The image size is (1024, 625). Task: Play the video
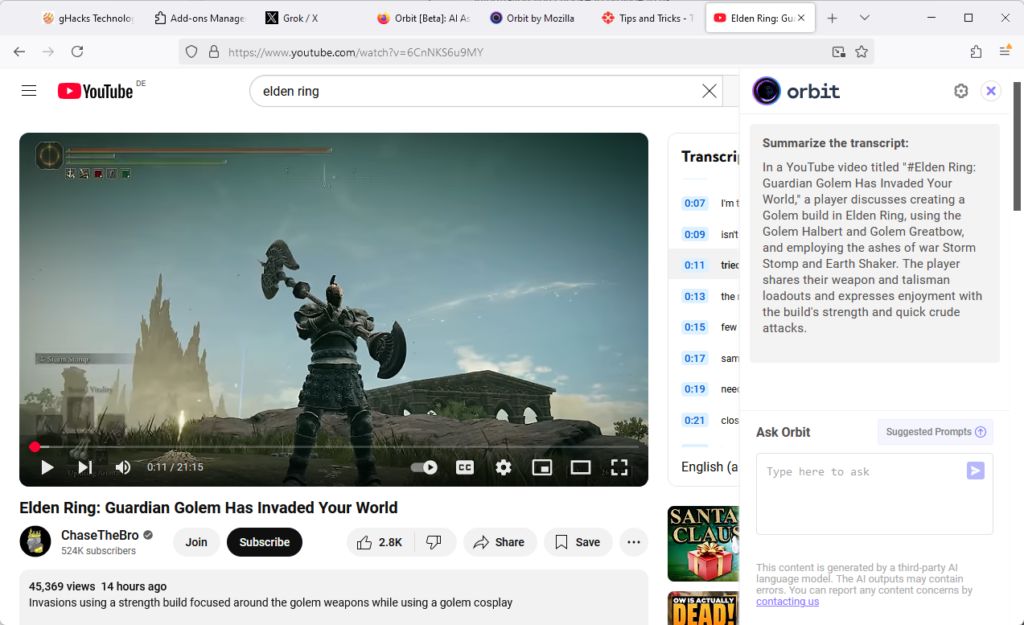pyautogui.click(x=47, y=467)
